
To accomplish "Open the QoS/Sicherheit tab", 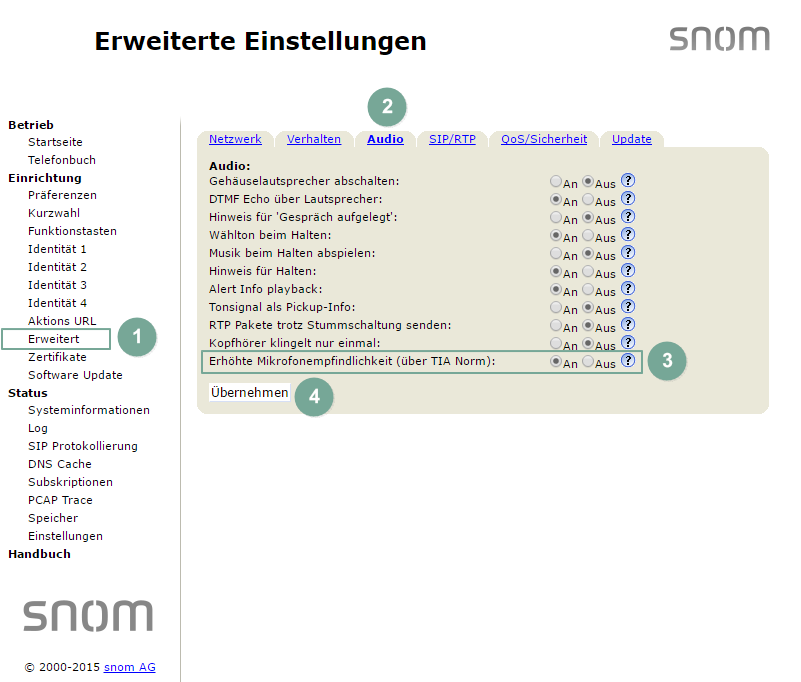I will tap(544, 139).
